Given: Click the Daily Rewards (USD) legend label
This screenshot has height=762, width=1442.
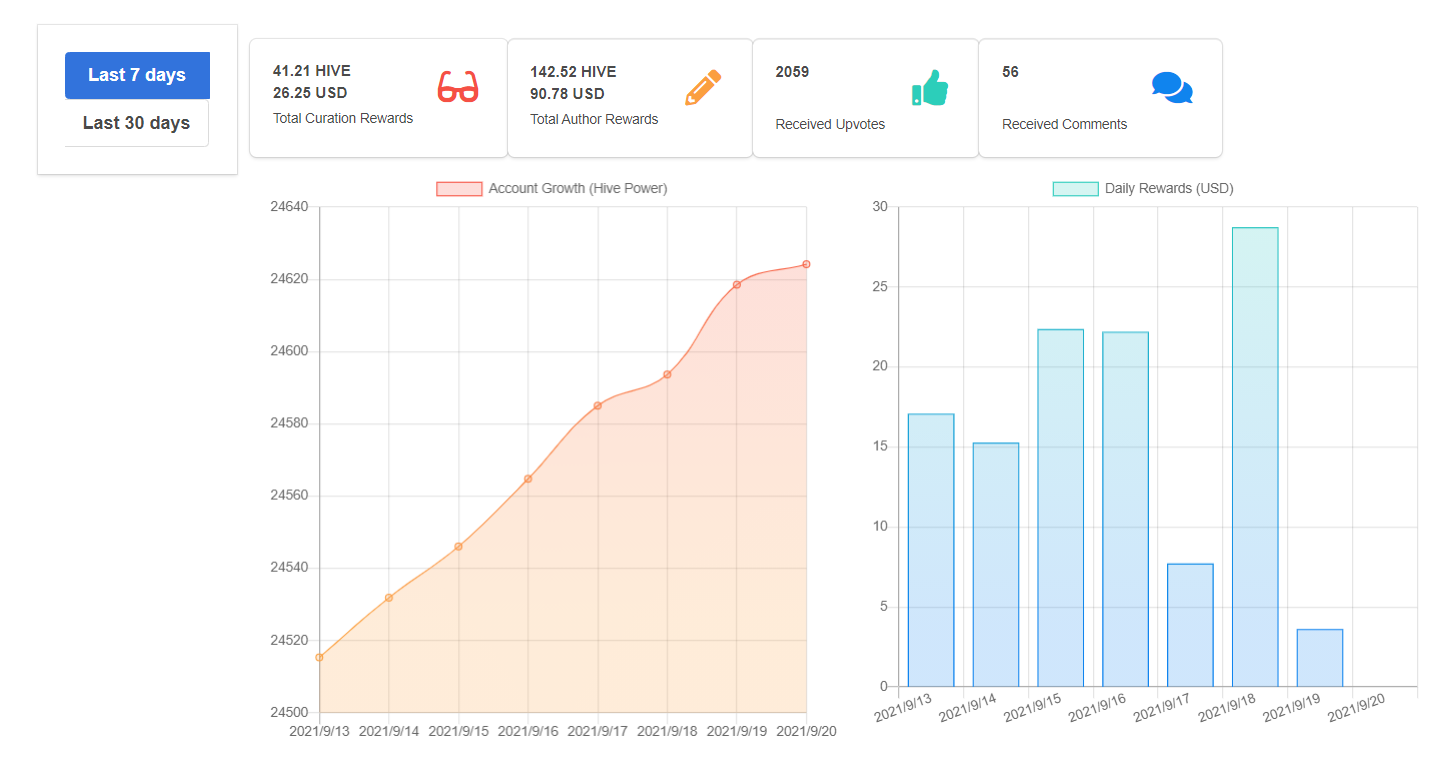Looking at the screenshot, I should point(1169,189).
